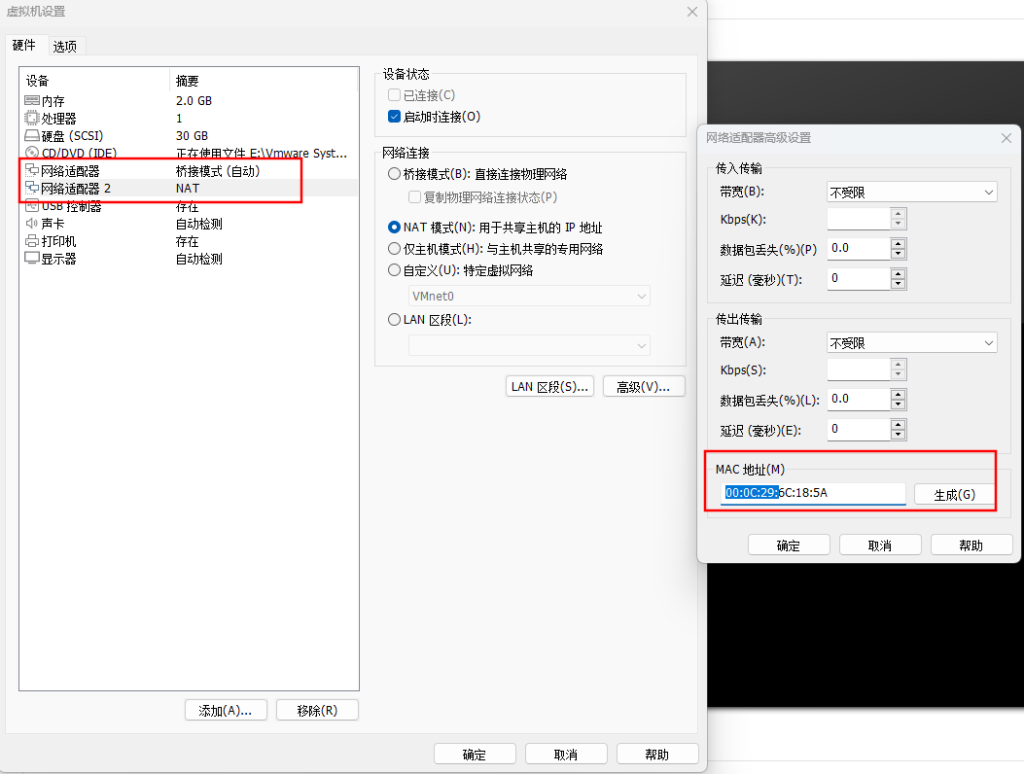Image resolution: width=1024 pixels, height=774 pixels.
Task: Select the 声卡 sound card icon
Action: coord(32,224)
